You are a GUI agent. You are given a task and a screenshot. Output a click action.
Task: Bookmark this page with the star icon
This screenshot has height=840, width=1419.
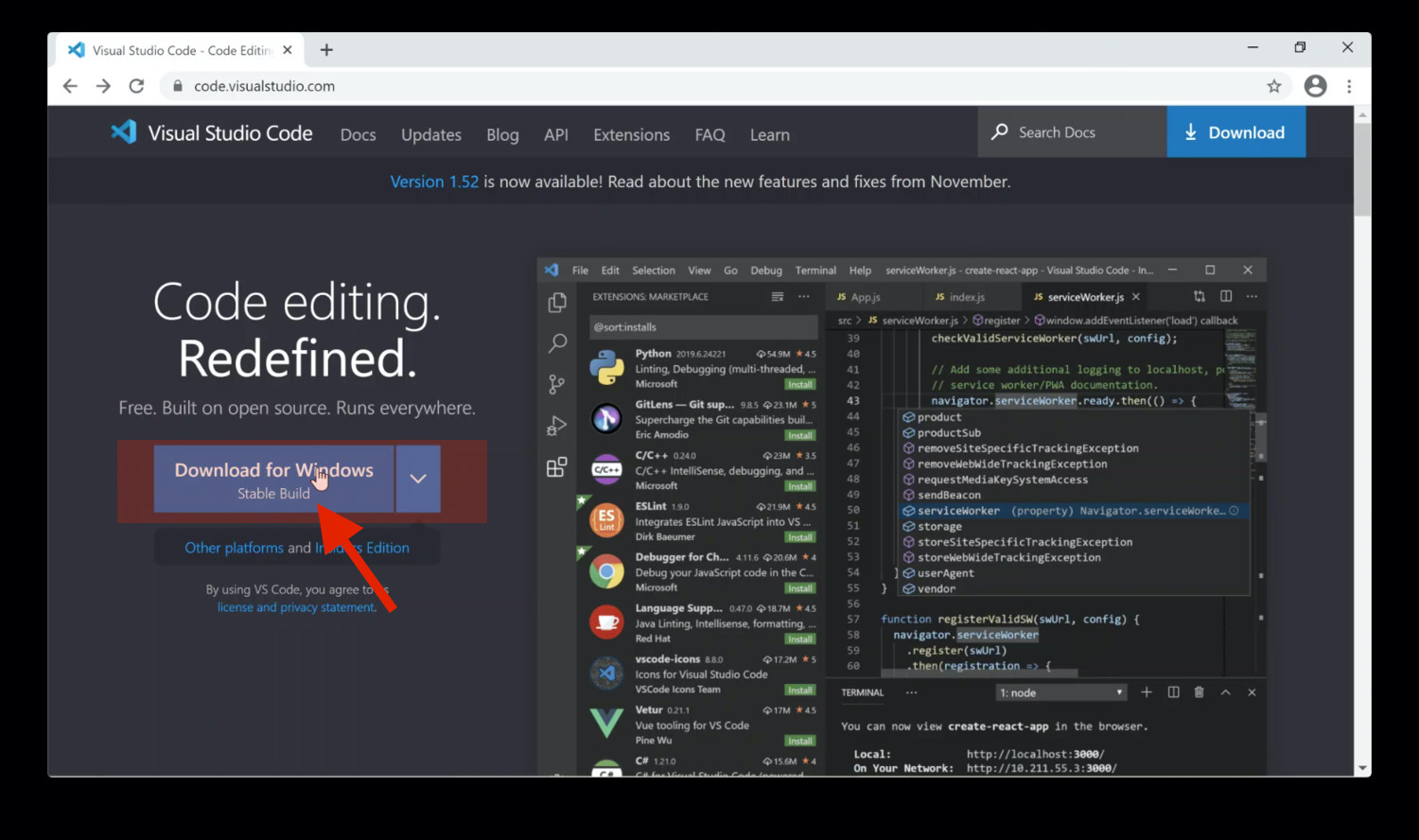1274,86
